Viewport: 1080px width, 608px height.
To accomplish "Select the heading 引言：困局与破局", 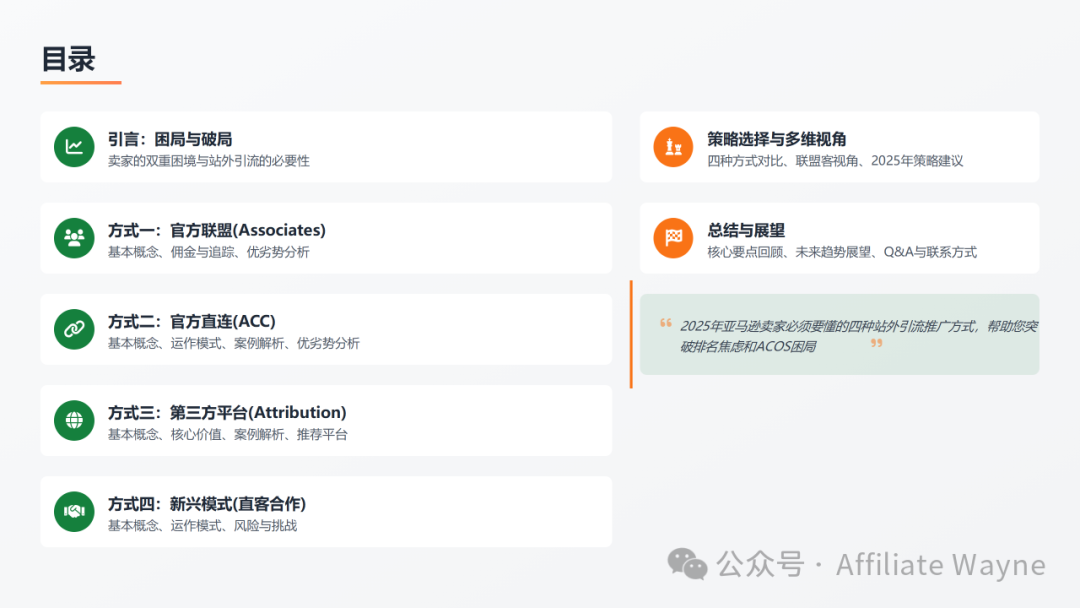I will click(x=170, y=139).
